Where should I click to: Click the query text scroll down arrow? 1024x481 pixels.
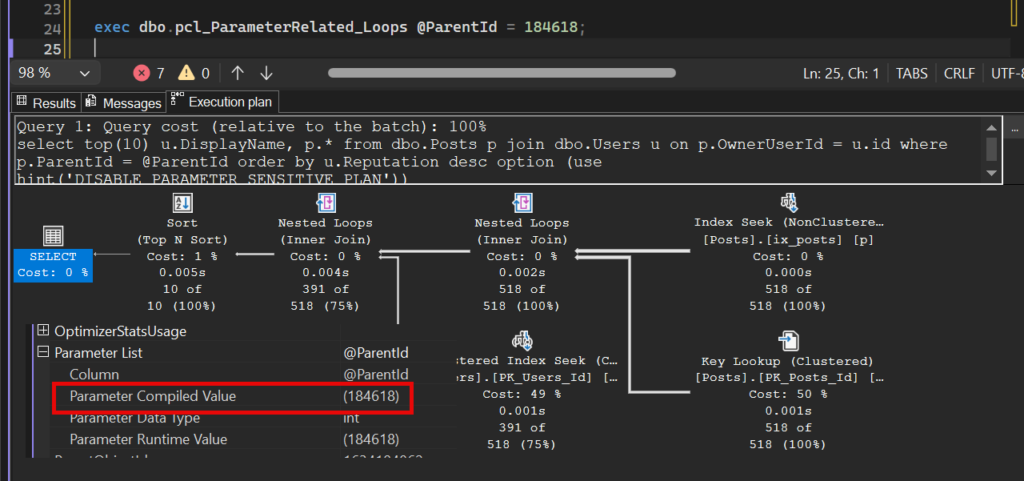pos(991,173)
